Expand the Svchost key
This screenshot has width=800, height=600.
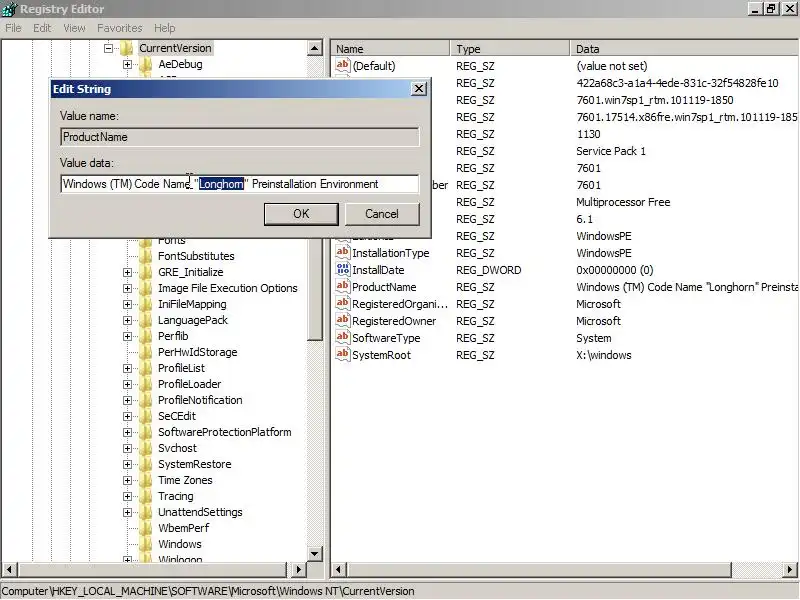click(127, 448)
